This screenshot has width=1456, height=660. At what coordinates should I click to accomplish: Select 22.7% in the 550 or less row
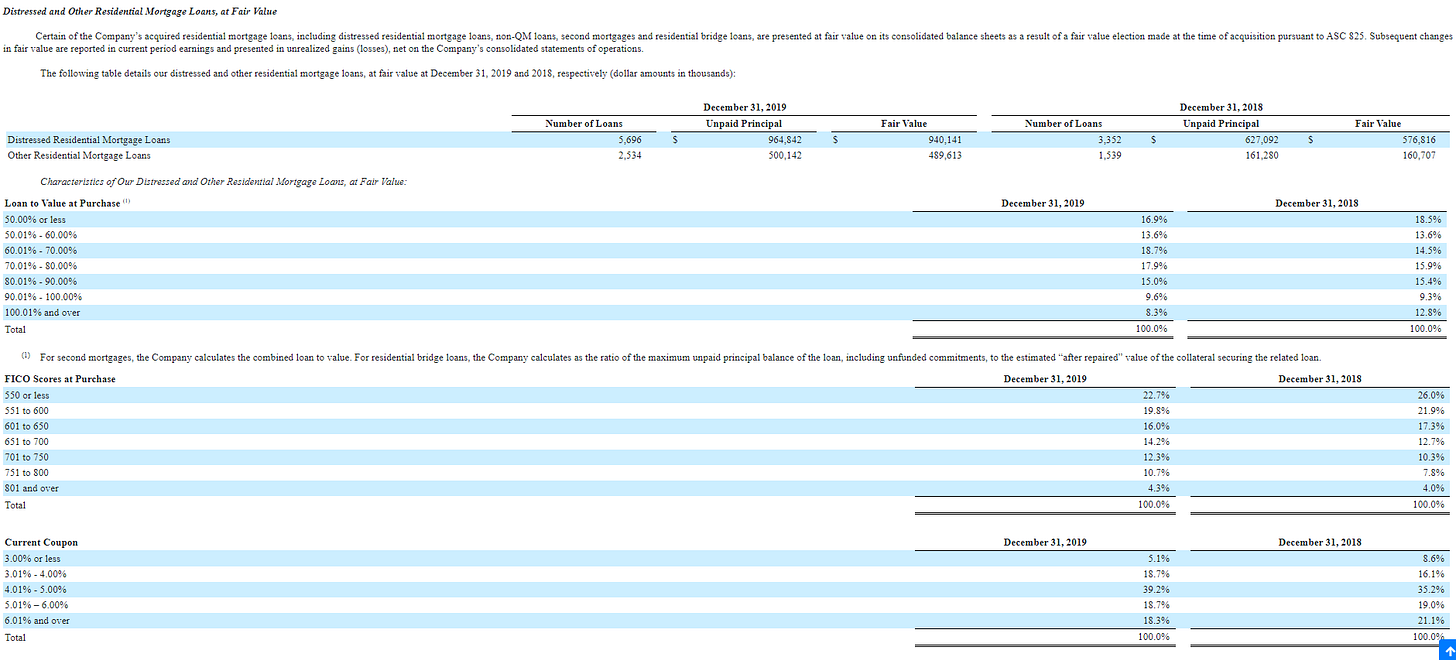tap(1156, 395)
